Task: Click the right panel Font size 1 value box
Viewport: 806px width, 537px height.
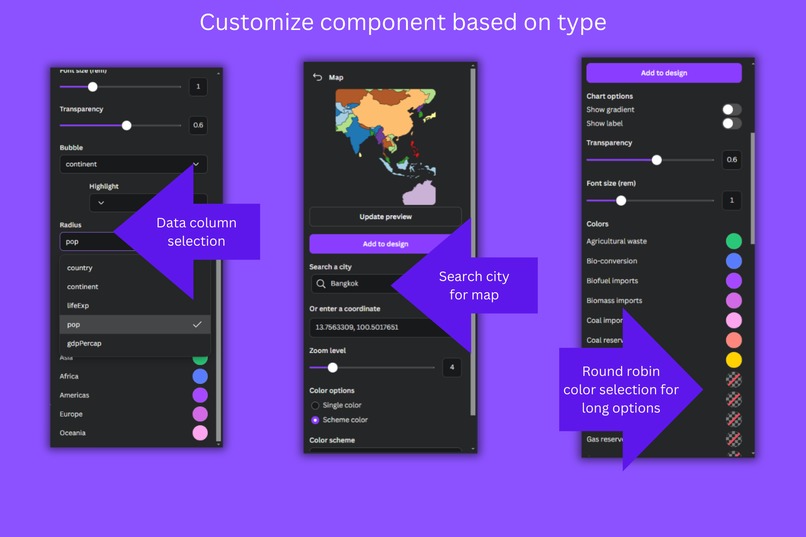Action: (x=732, y=200)
